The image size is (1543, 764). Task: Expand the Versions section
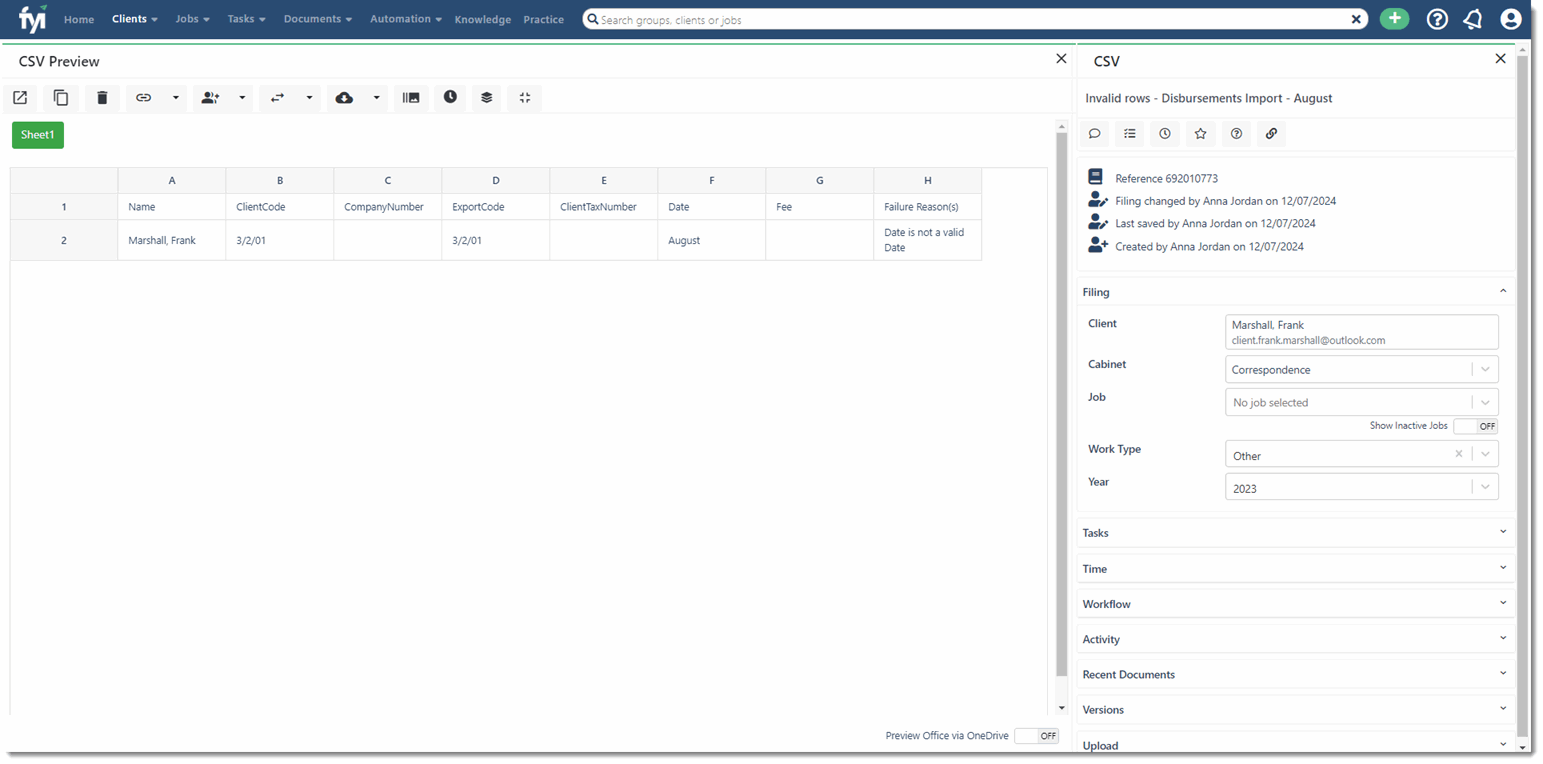(x=1296, y=709)
